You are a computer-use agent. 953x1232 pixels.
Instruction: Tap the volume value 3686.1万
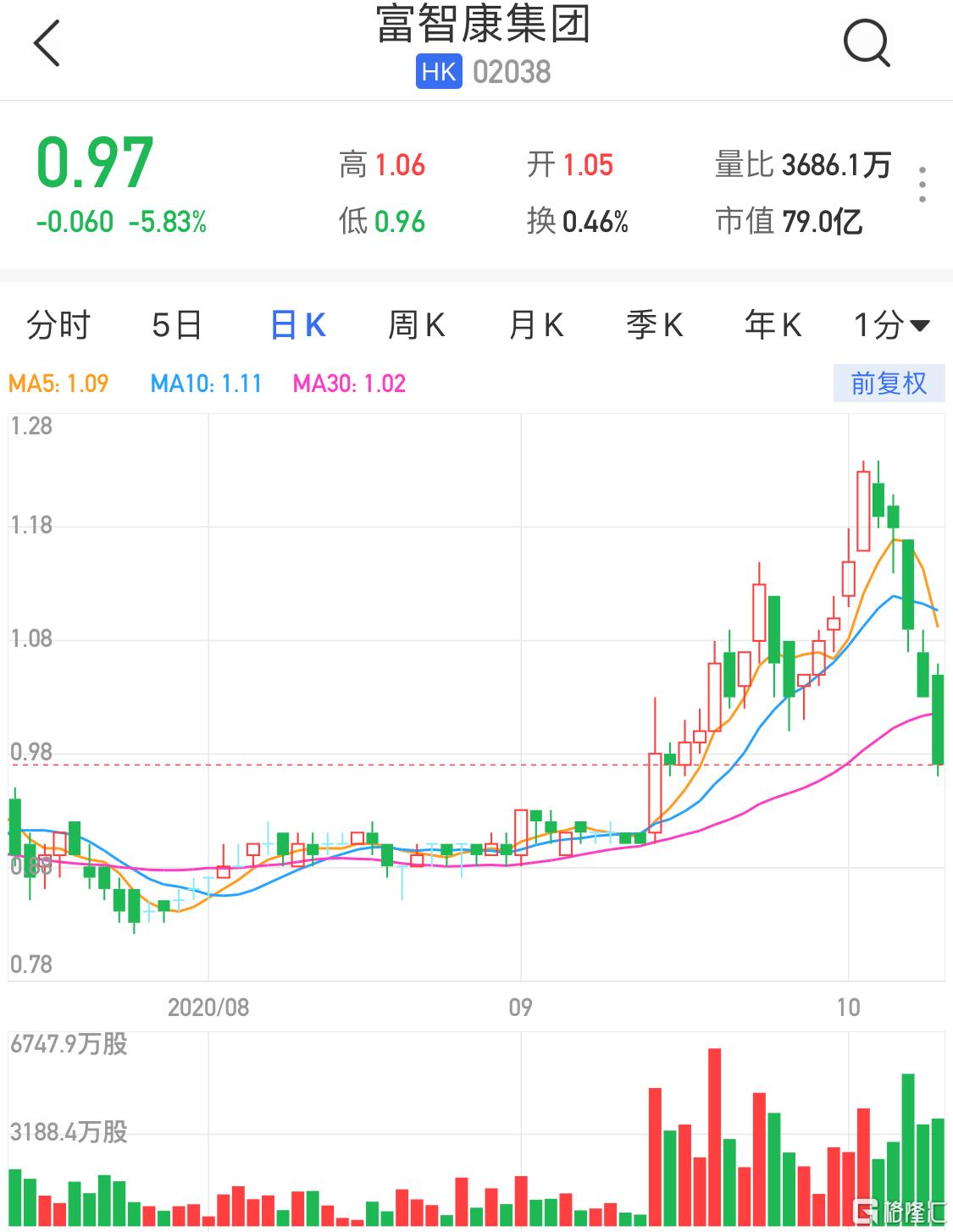click(x=837, y=165)
